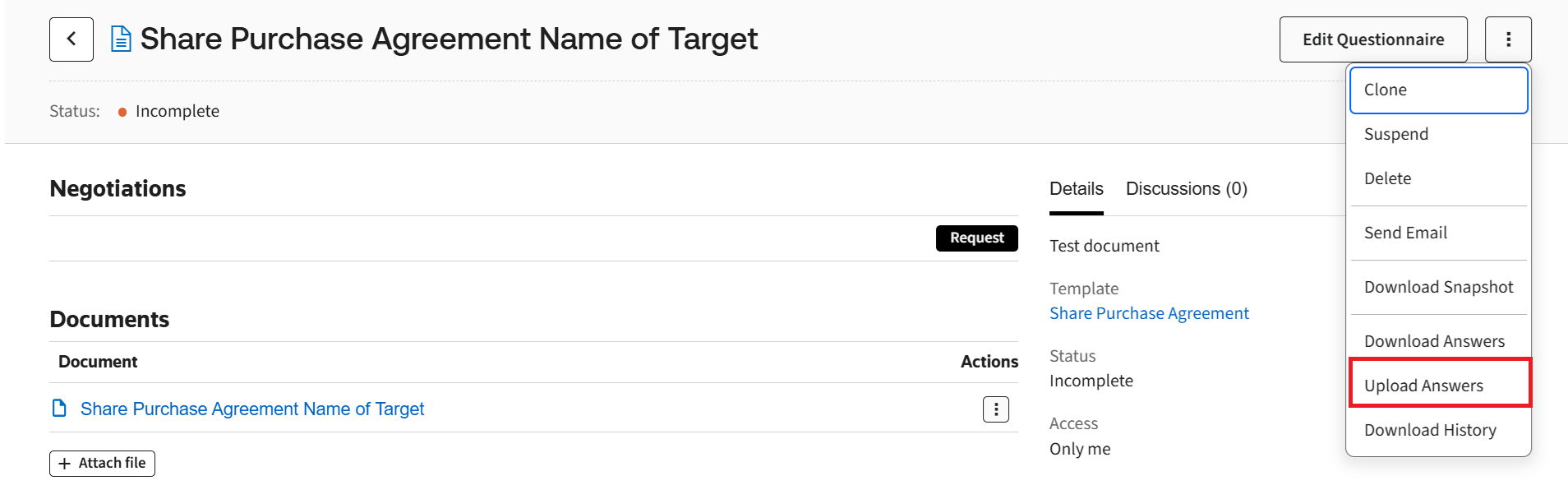Image resolution: width=1568 pixels, height=499 pixels.
Task: Select Send Email menu option
Action: pyautogui.click(x=1405, y=233)
